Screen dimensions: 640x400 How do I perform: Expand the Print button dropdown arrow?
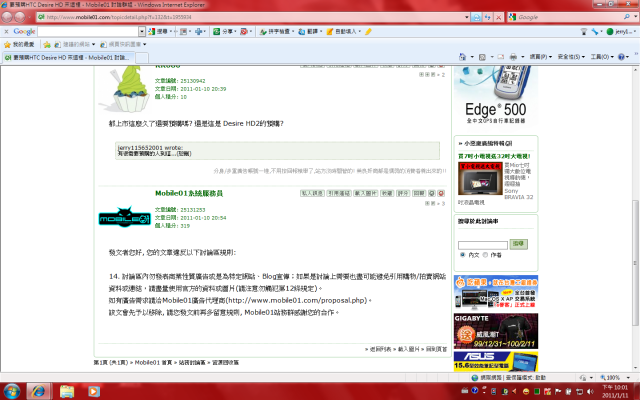click(522, 57)
